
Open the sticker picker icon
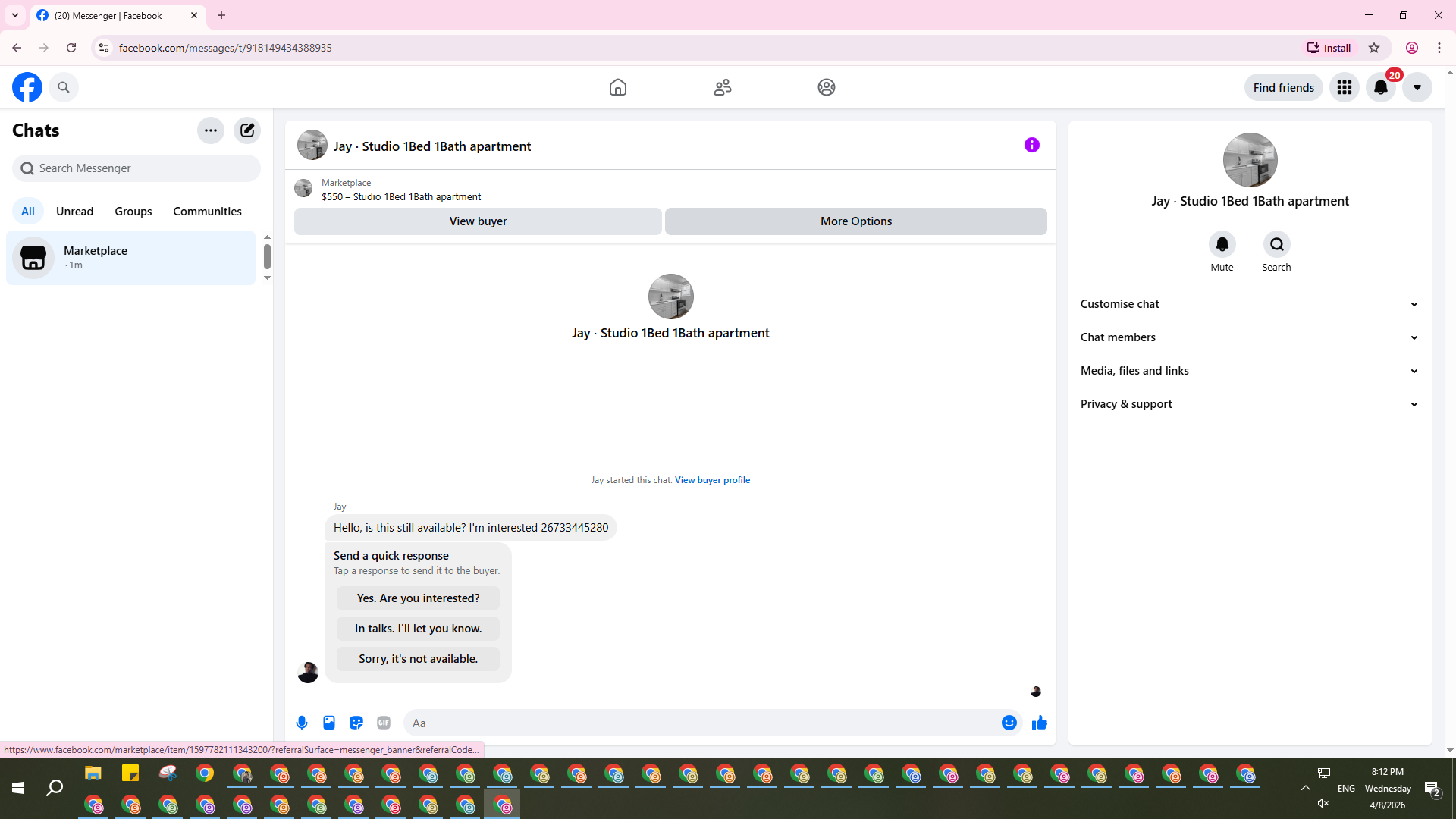tap(356, 723)
